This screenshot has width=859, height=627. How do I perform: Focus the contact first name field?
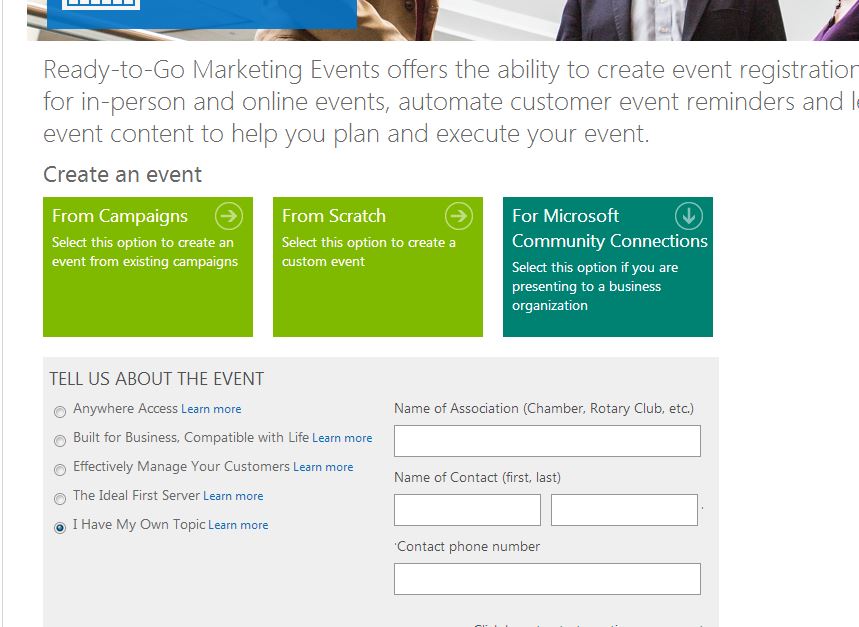tap(467, 510)
